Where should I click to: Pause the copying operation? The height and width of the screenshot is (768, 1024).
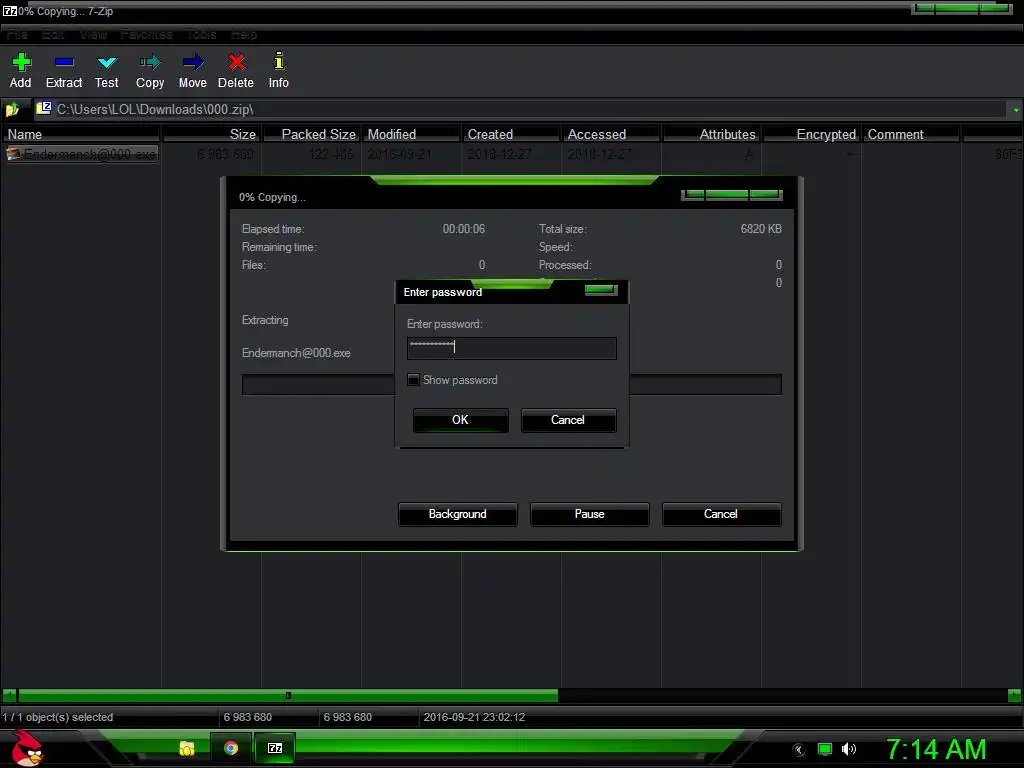589,514
